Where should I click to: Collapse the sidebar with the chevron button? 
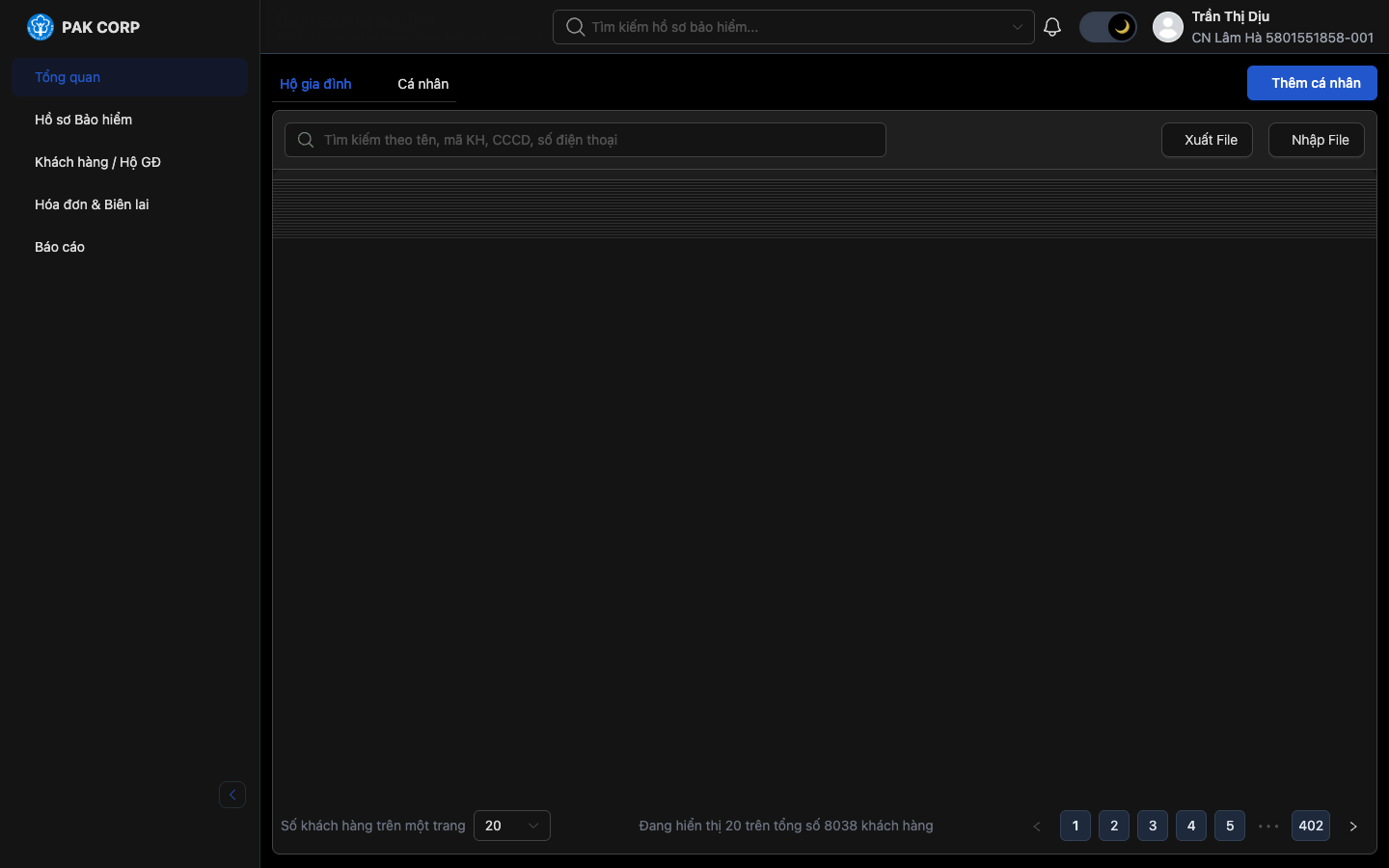[232, 795]
